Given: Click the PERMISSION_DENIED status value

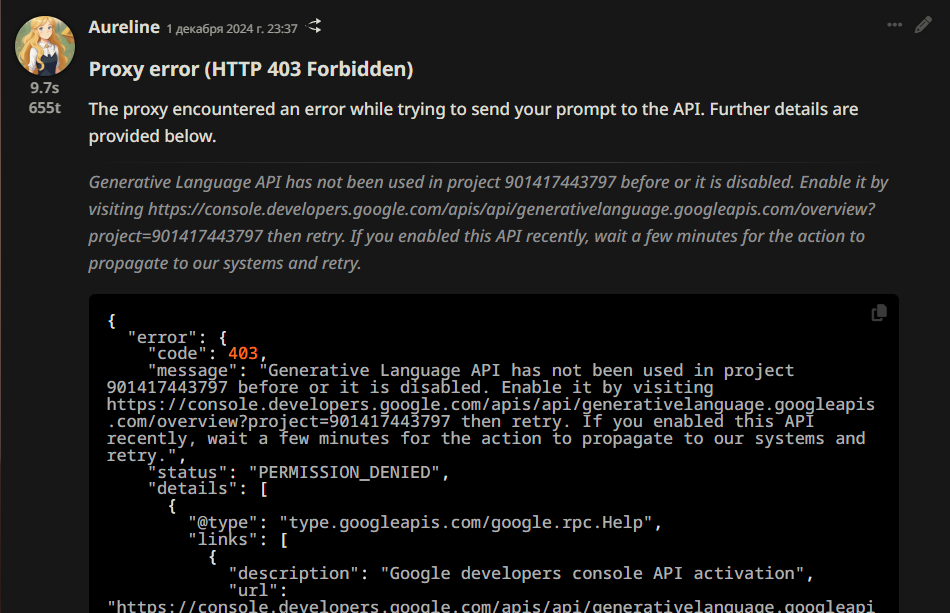Looking at the screenshot, I should (344, 472).
